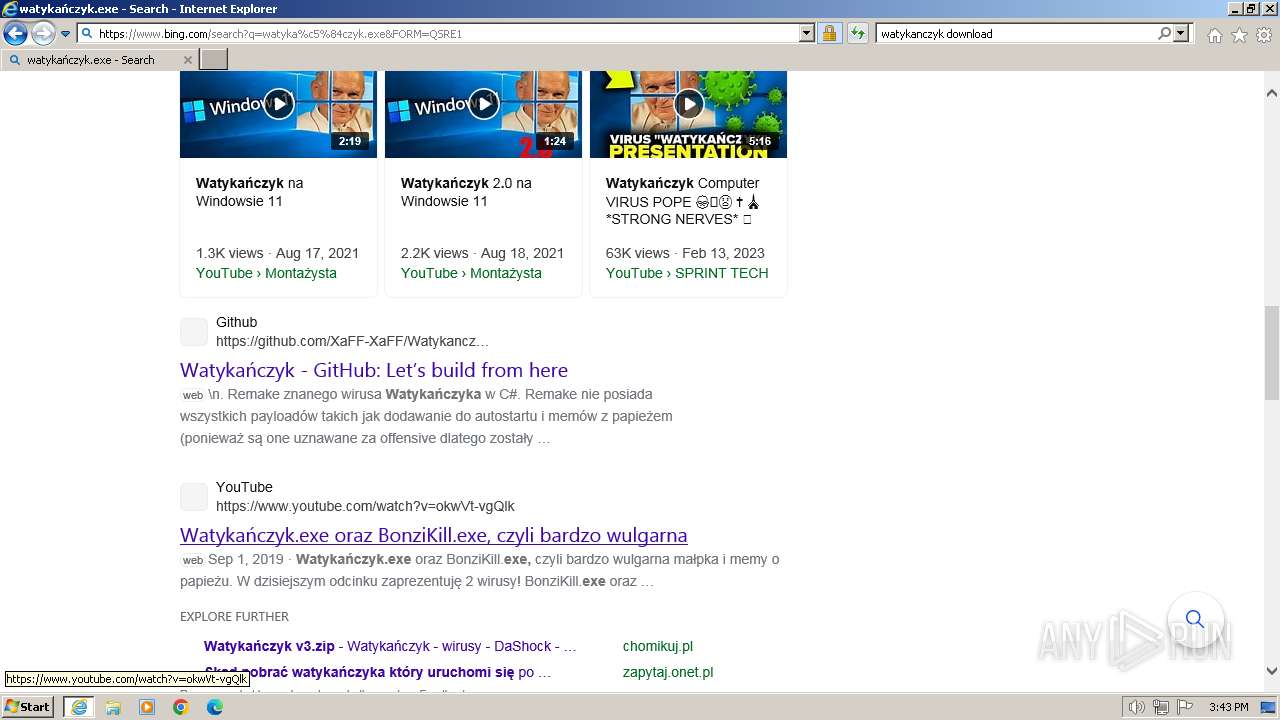
Task: Click the EXPLORE FURTHER heading
Action: click(x=234, y=617)
